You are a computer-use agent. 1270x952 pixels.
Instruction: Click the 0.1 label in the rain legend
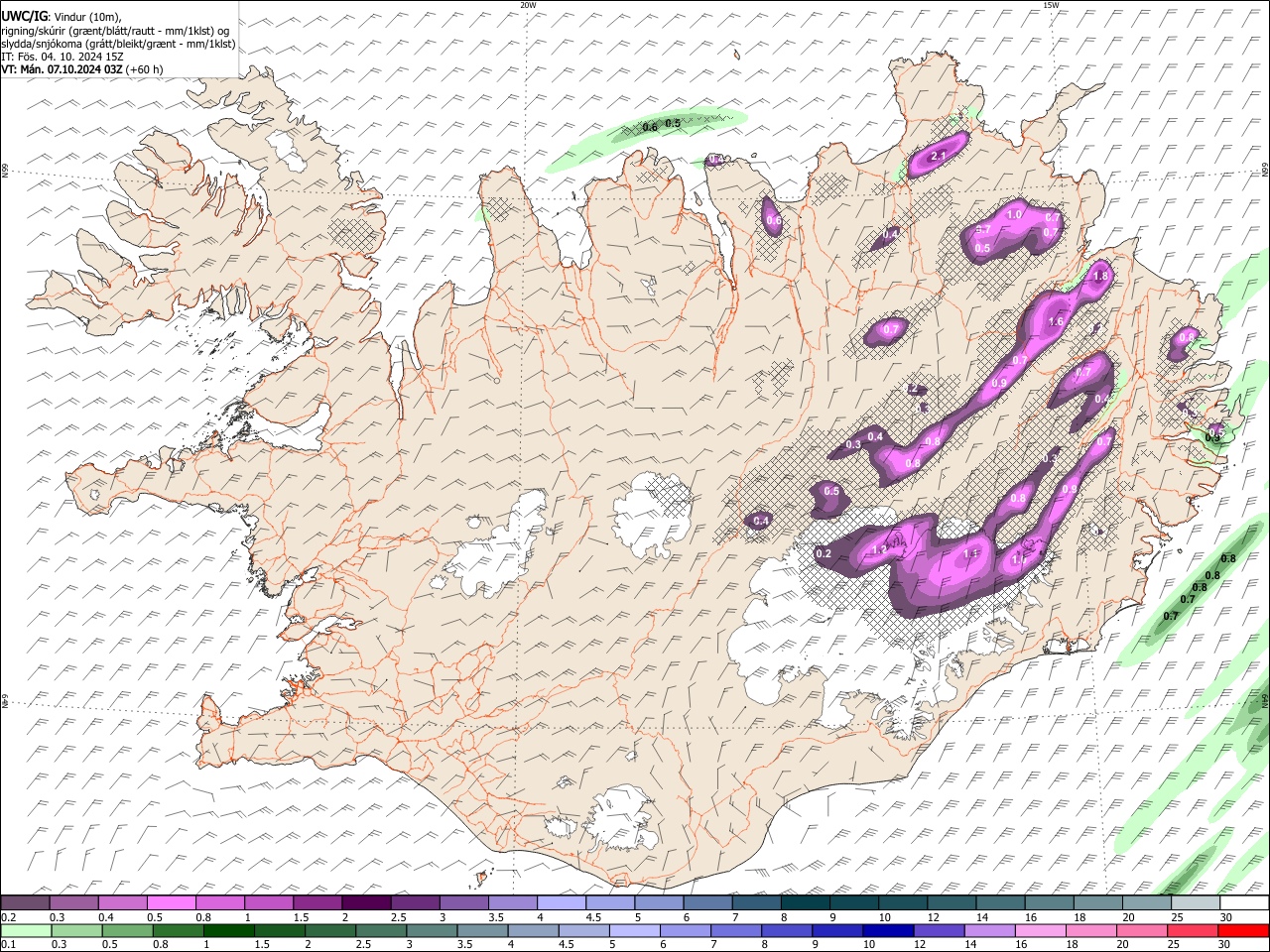(8, 944)
